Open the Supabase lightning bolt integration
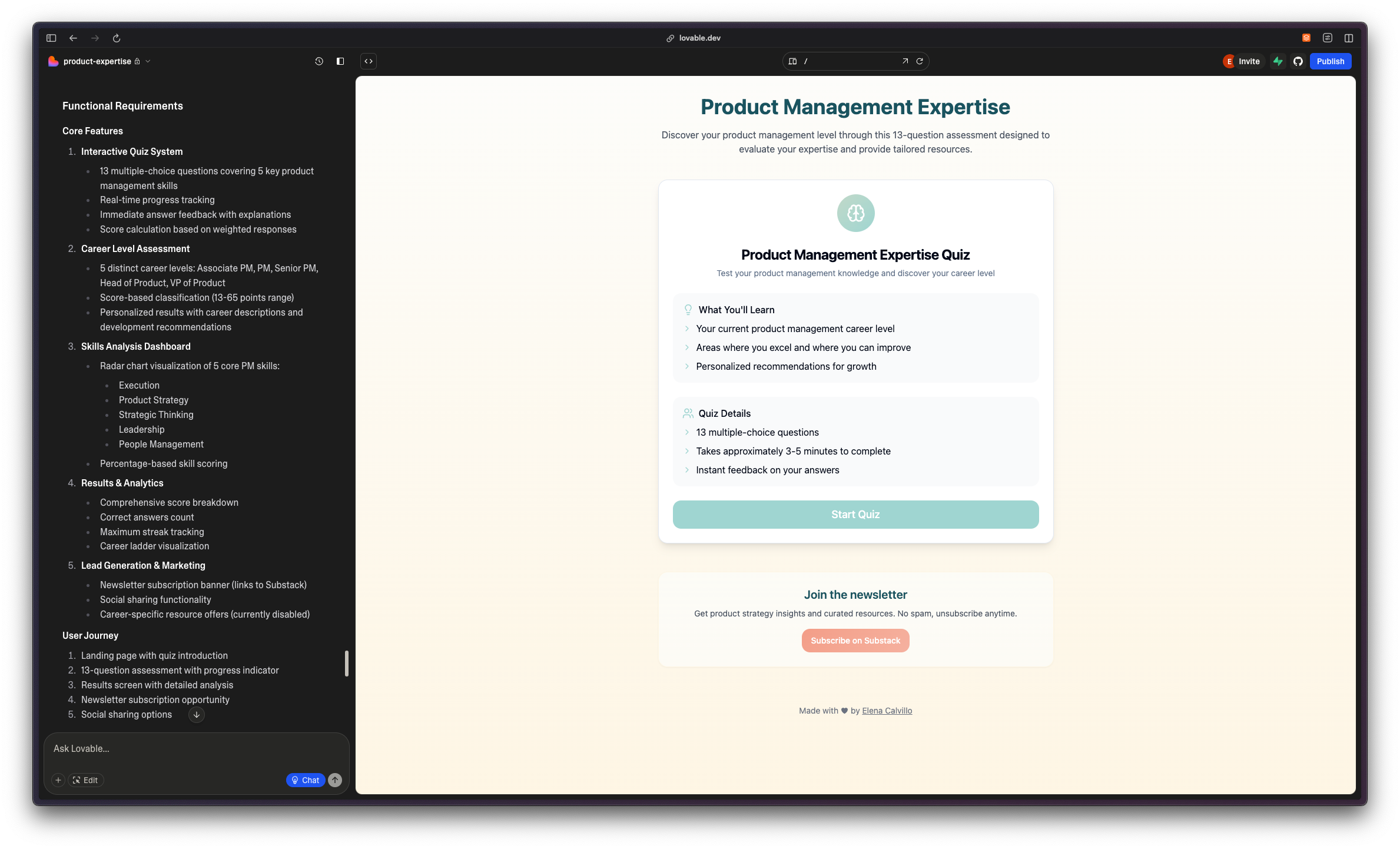 pyautogui.click(x=1278, y=61)
